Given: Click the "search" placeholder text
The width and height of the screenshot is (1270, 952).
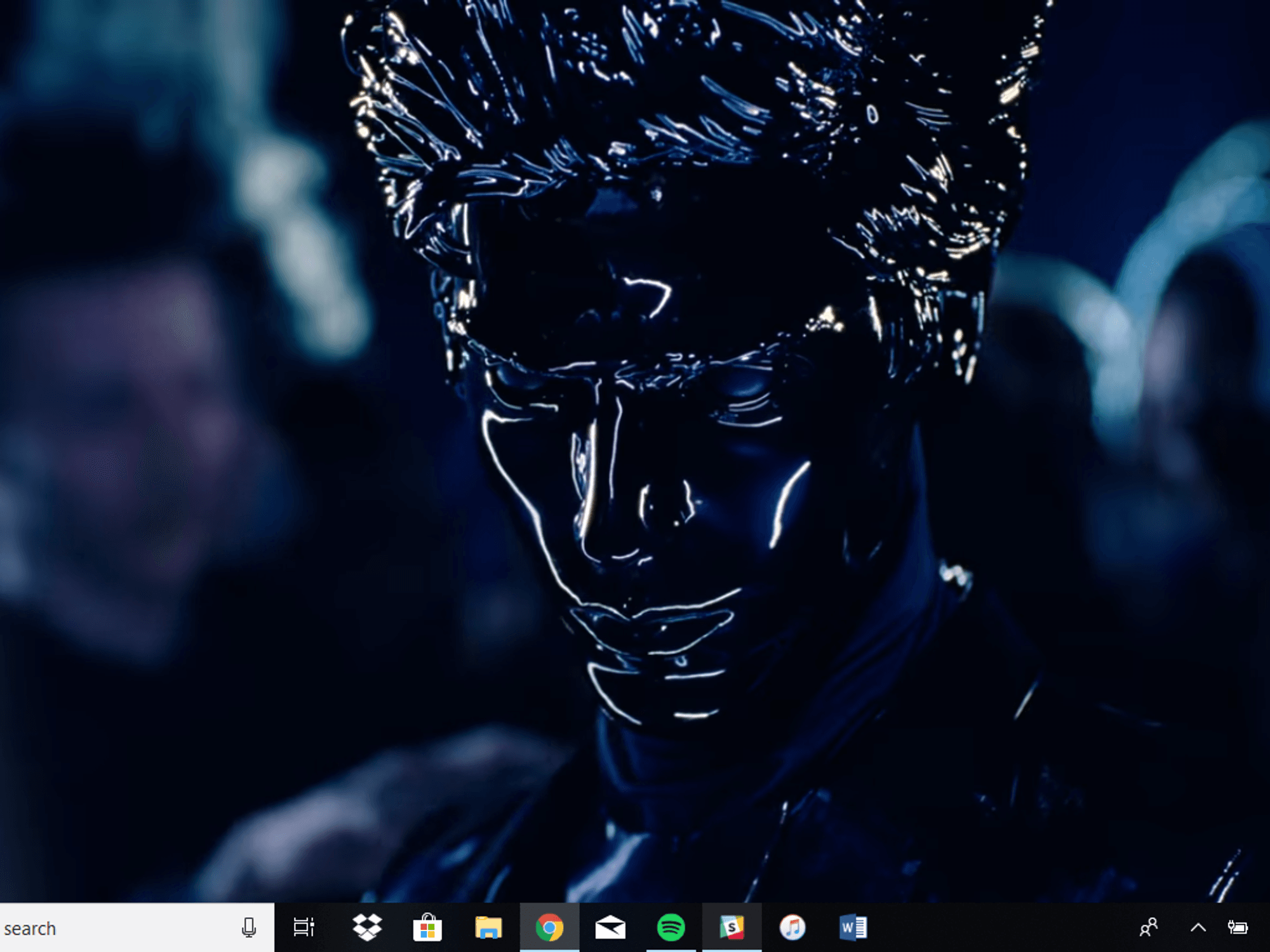Looking at the screenshot, I should [x=30, y=929].
